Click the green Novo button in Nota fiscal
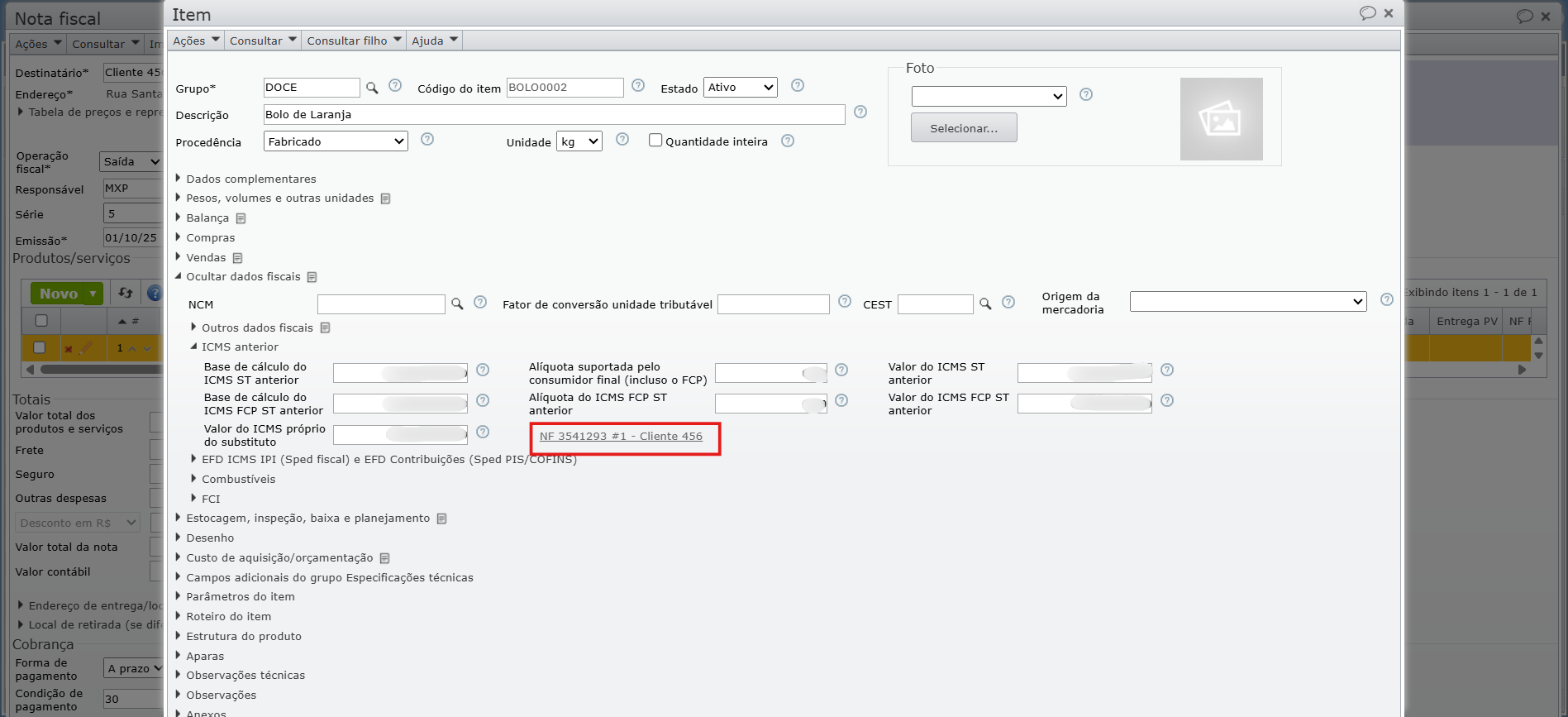Image resolution: width=1568 pixels, height=717 pixels. pyautogui.click(x=58, y=294)
